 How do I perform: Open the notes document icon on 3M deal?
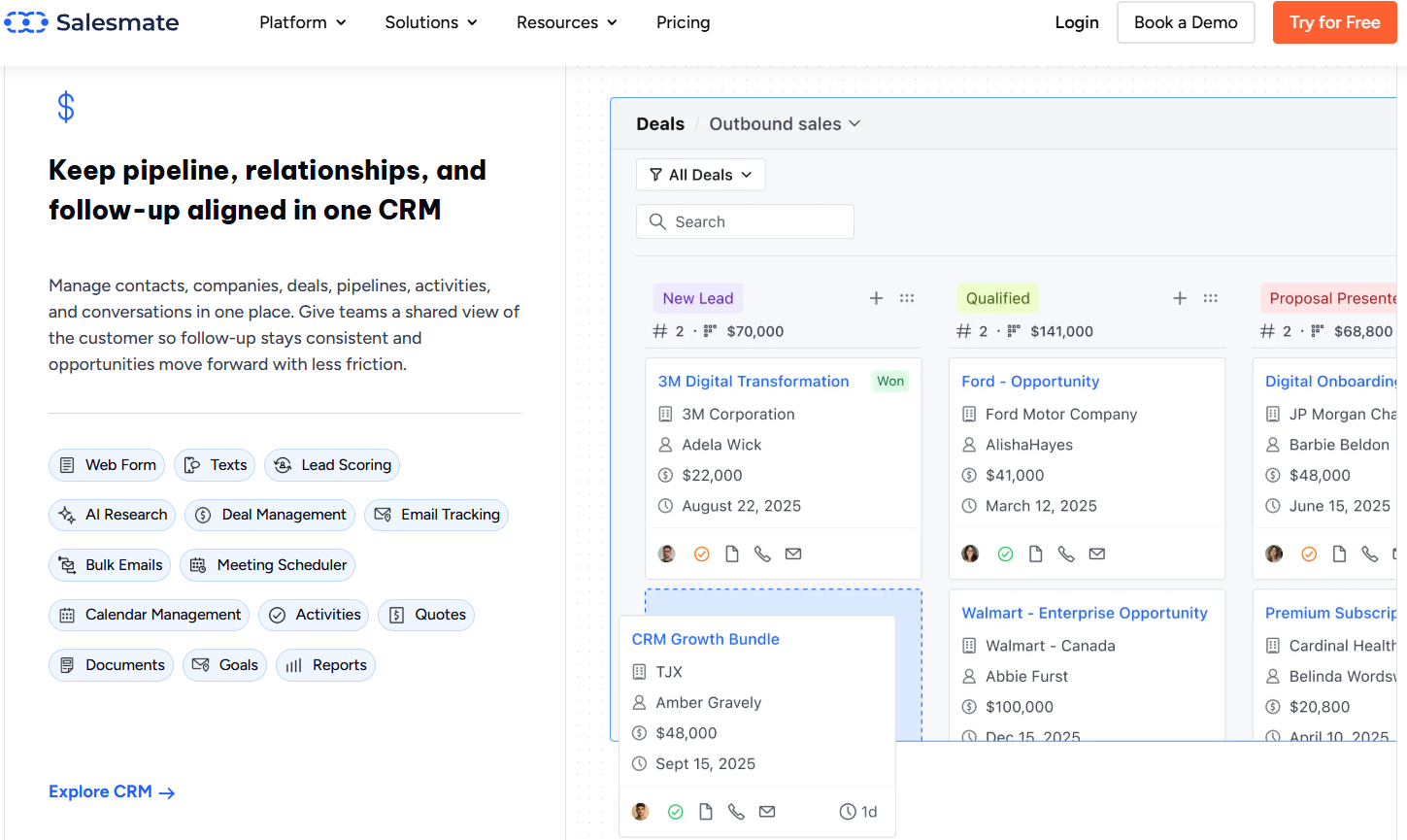[x=732, y=554]
